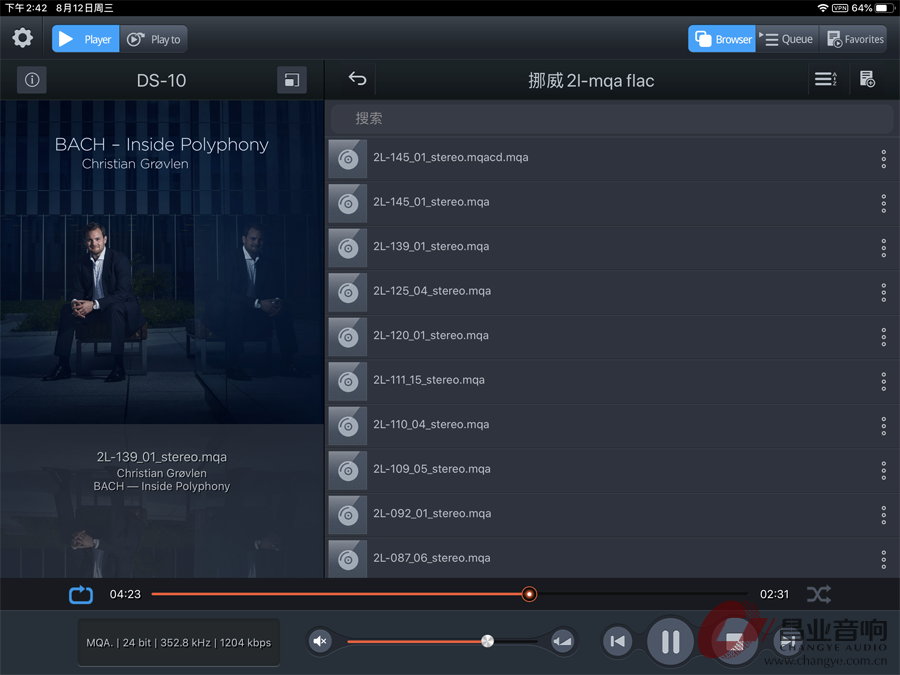Screen dimensions: 900x675
Task: Open options menu for 2L-145_01_stereo.mqacd.mqa
Action: pos(883,159)
